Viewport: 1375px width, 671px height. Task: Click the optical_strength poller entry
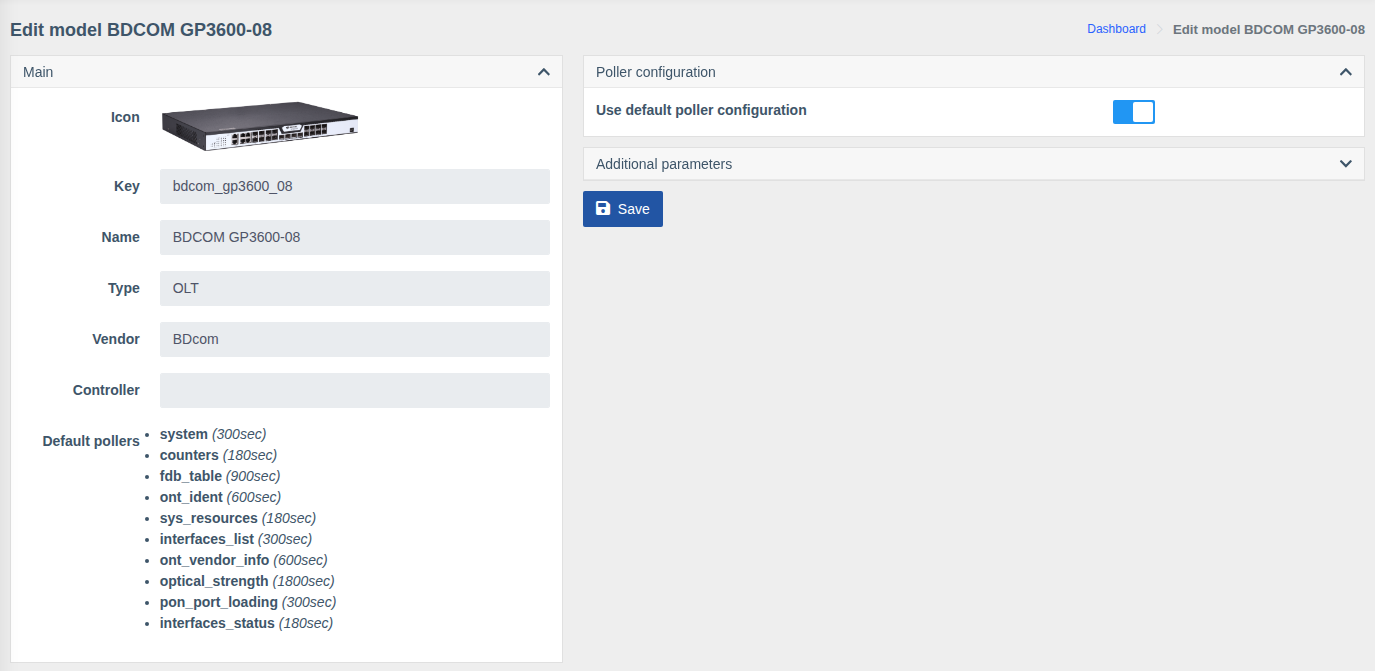247,581
